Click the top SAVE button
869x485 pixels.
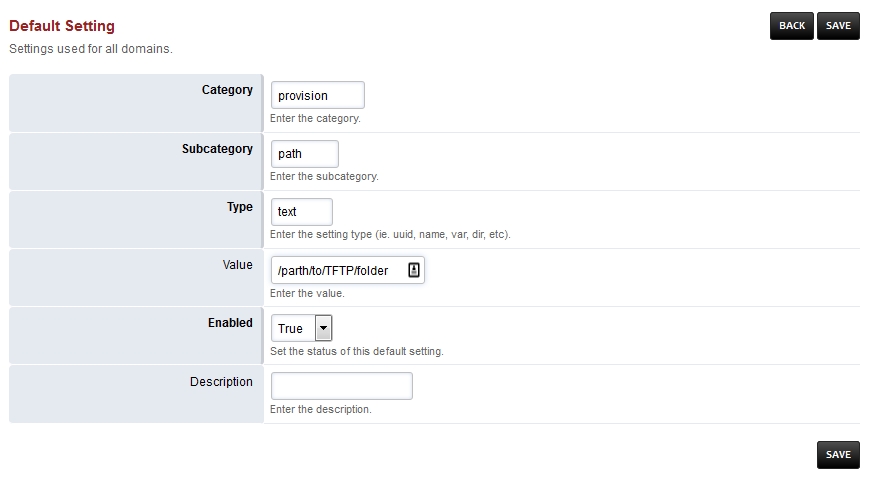point(838,26)
